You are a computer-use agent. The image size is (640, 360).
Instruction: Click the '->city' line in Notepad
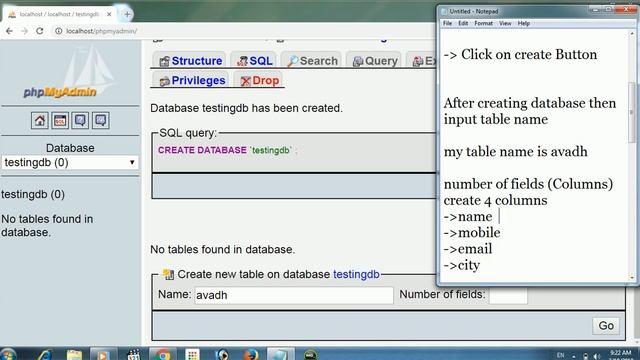click(x=462, y=265)
